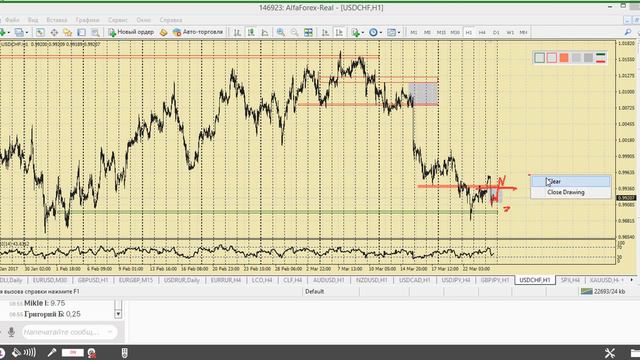The height and width of the screenshot is (360, 640).
Task: Click the speaker audio icon in bottom bar
Action: click(x=17, y=353)
